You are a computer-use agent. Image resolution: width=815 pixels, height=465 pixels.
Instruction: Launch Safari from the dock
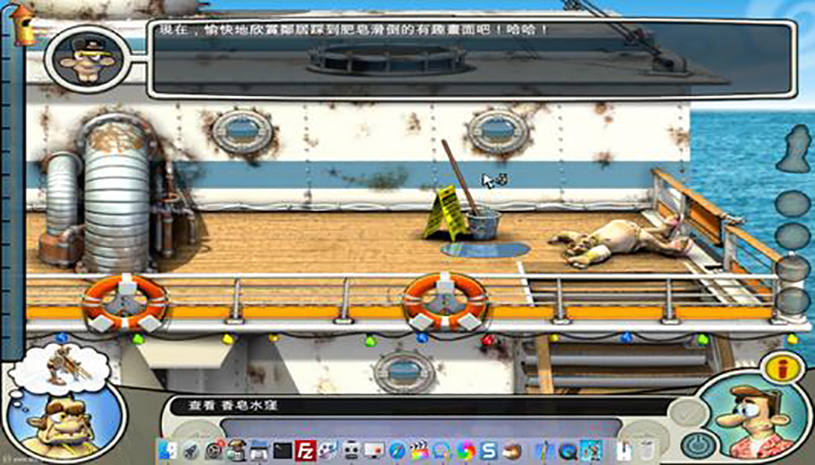tap(397, 450)
